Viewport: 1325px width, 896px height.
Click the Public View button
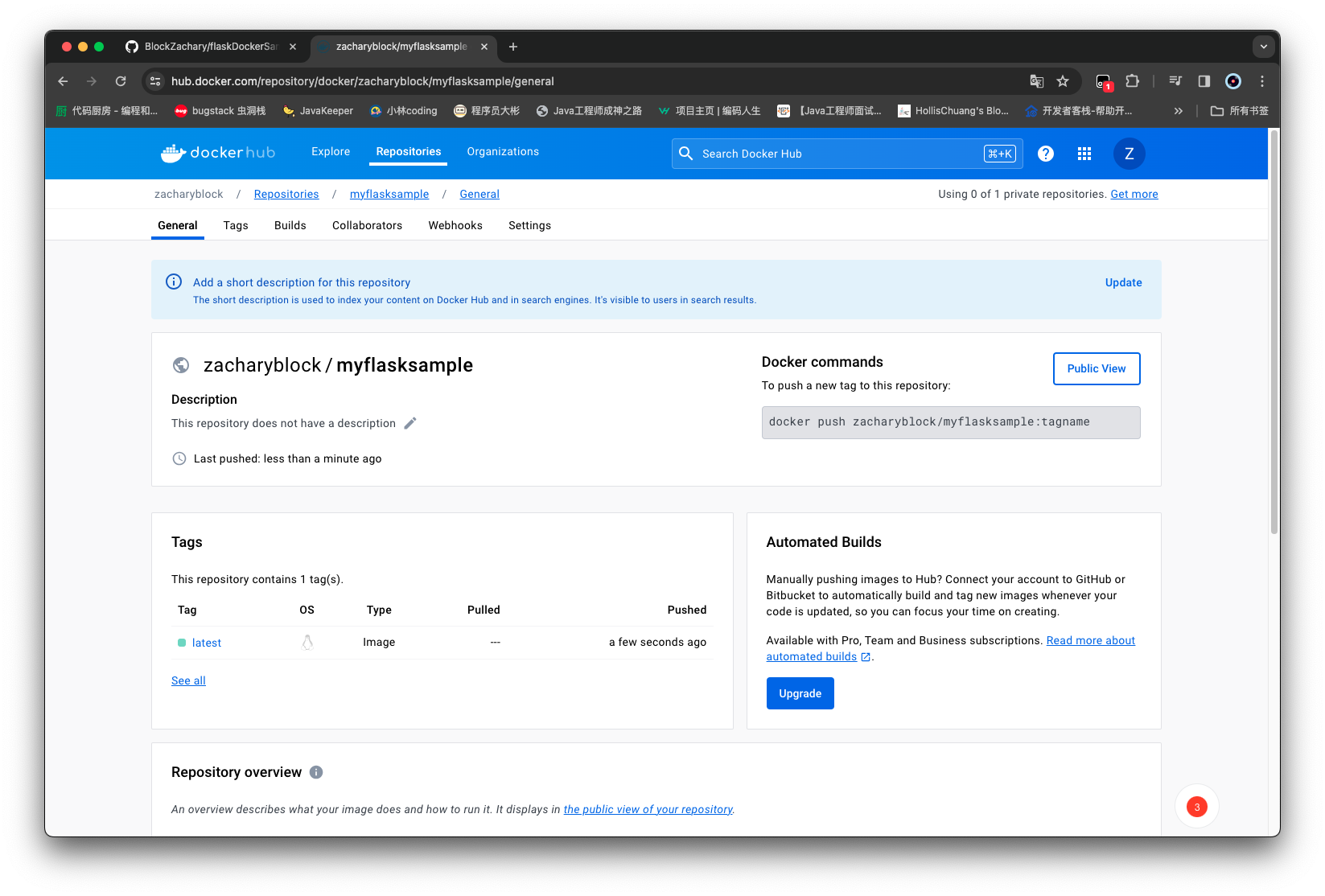tap(1096, 368)
